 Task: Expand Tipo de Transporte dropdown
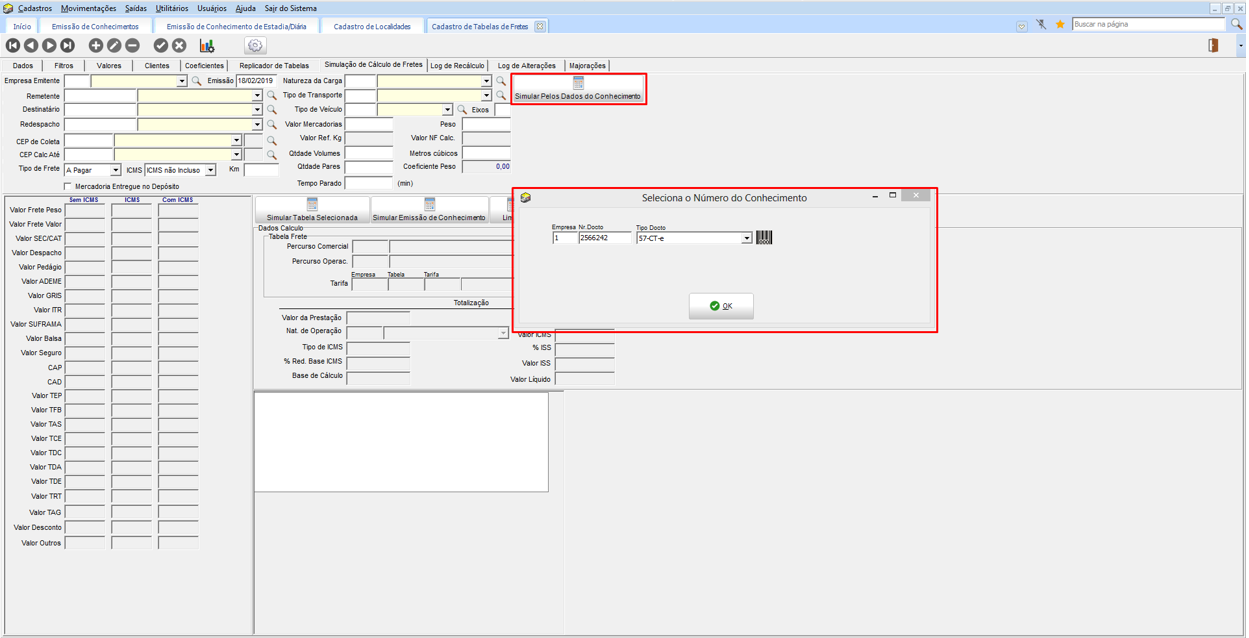487,95
